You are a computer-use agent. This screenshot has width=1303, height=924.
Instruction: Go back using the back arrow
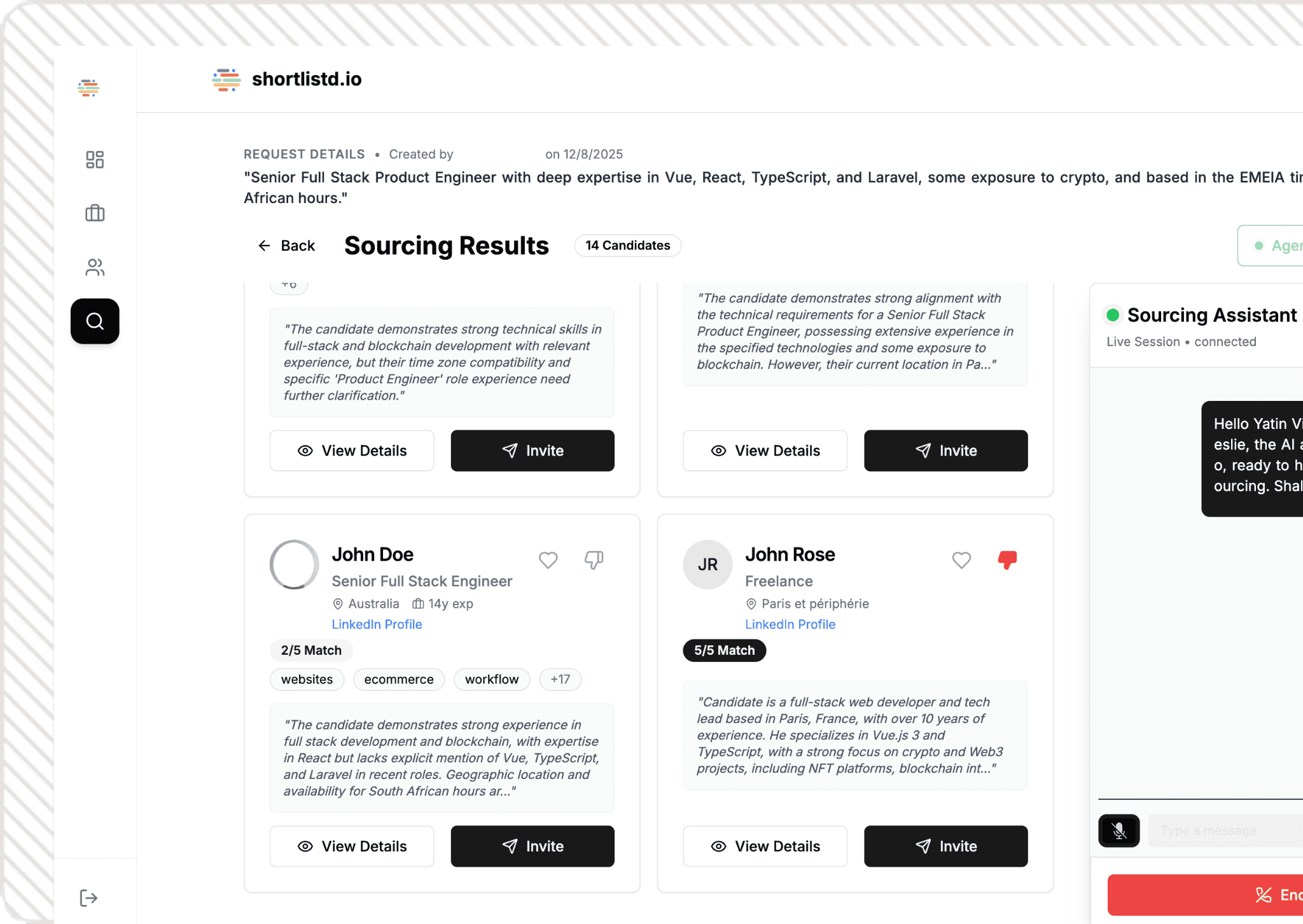pyautogui.click(x=265, y=246)
